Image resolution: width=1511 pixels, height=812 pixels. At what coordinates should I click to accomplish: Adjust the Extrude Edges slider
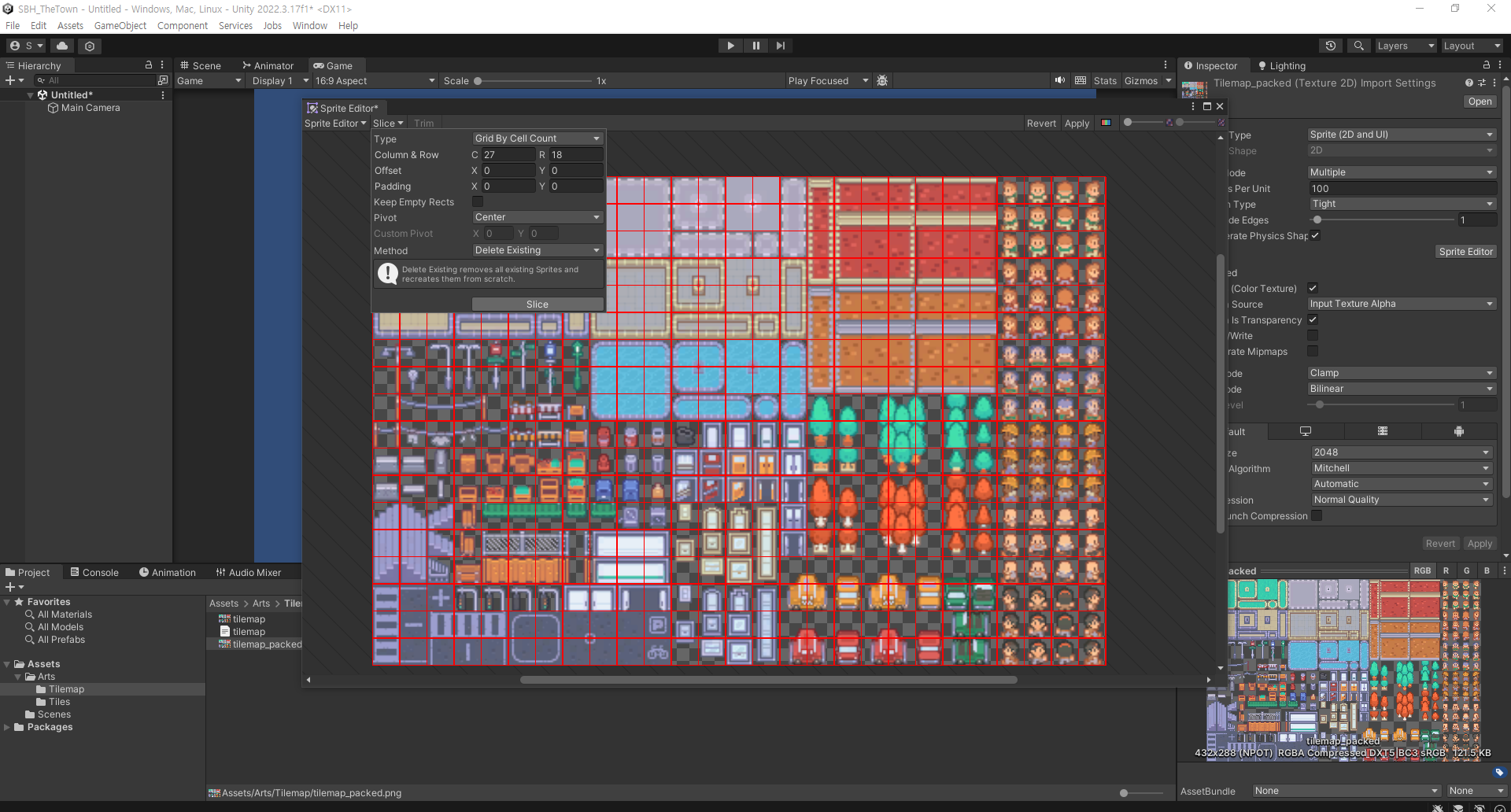tap(1383, 220)
